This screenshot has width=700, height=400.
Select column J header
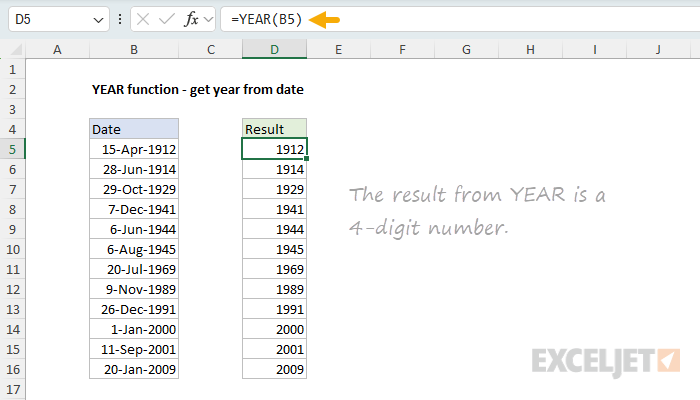point(658,50)
